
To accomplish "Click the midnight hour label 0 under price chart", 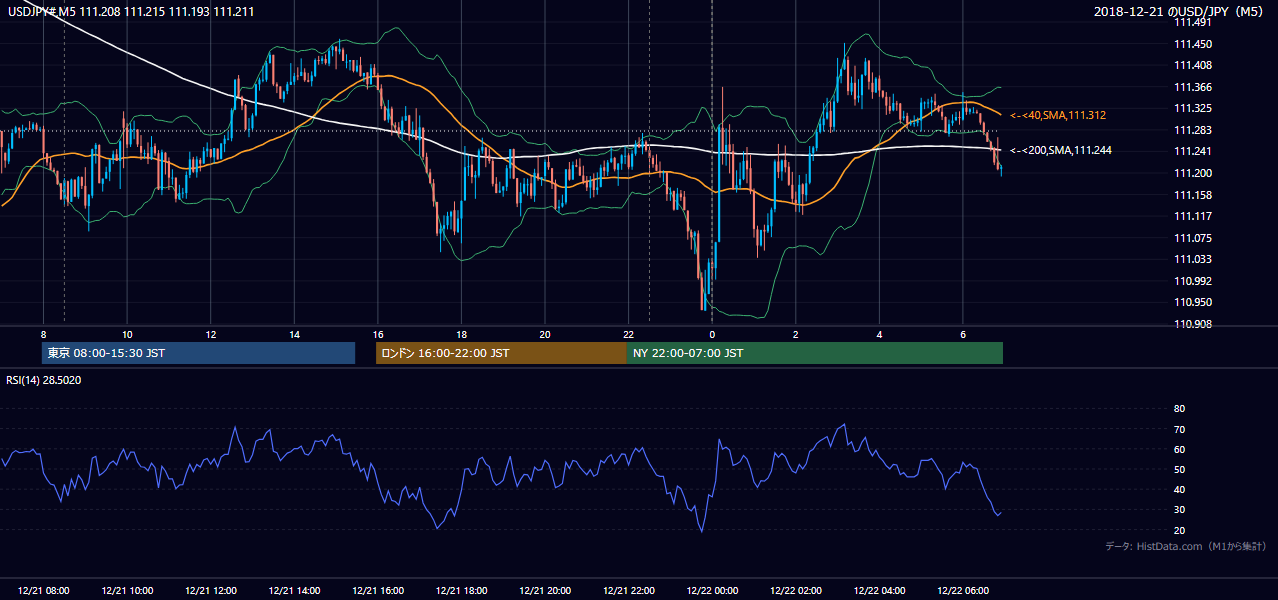I will [x=712, y=334].
